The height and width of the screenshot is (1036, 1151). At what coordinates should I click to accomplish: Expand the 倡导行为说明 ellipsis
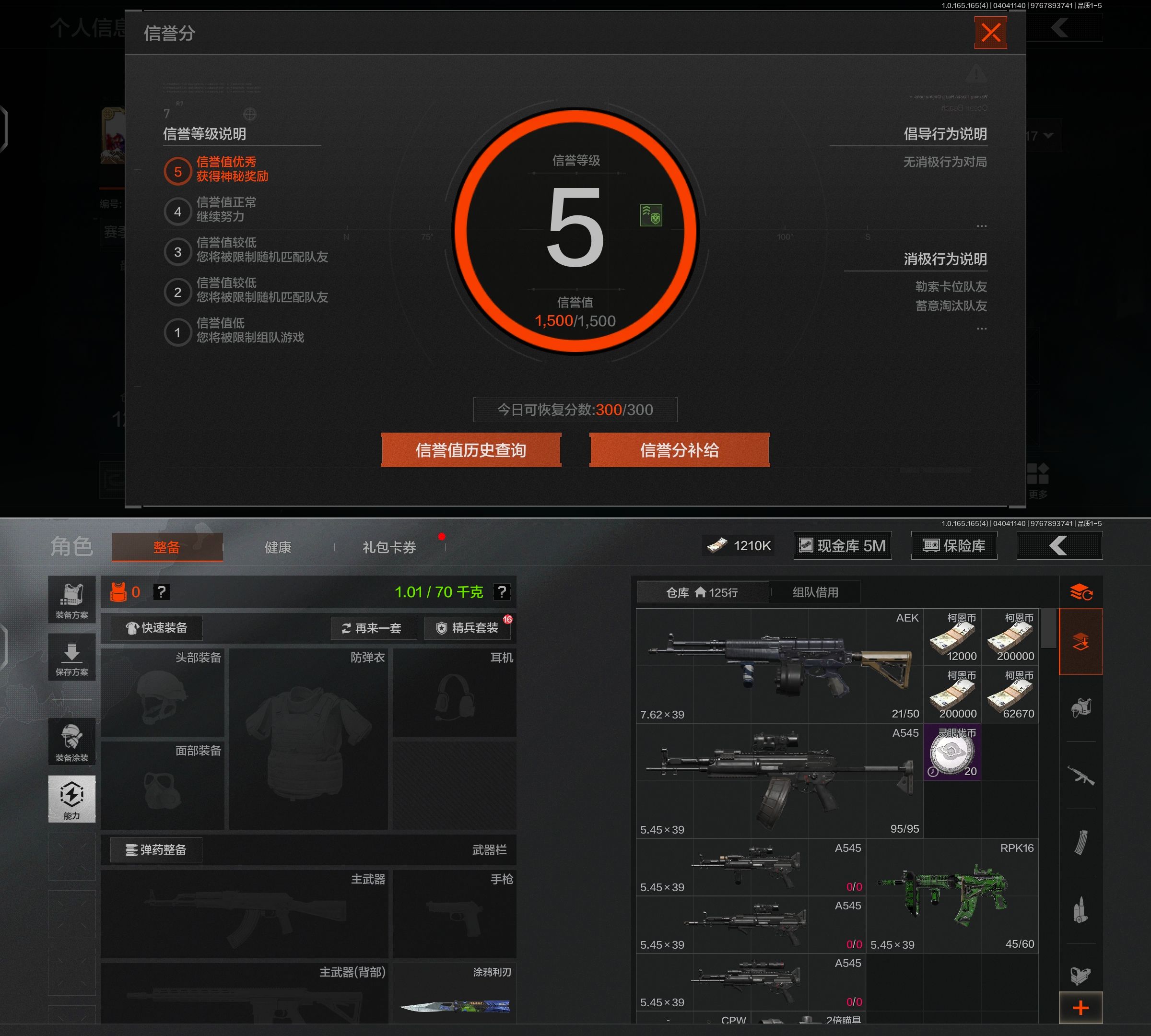pyautogui.click(x=981, y=226)
